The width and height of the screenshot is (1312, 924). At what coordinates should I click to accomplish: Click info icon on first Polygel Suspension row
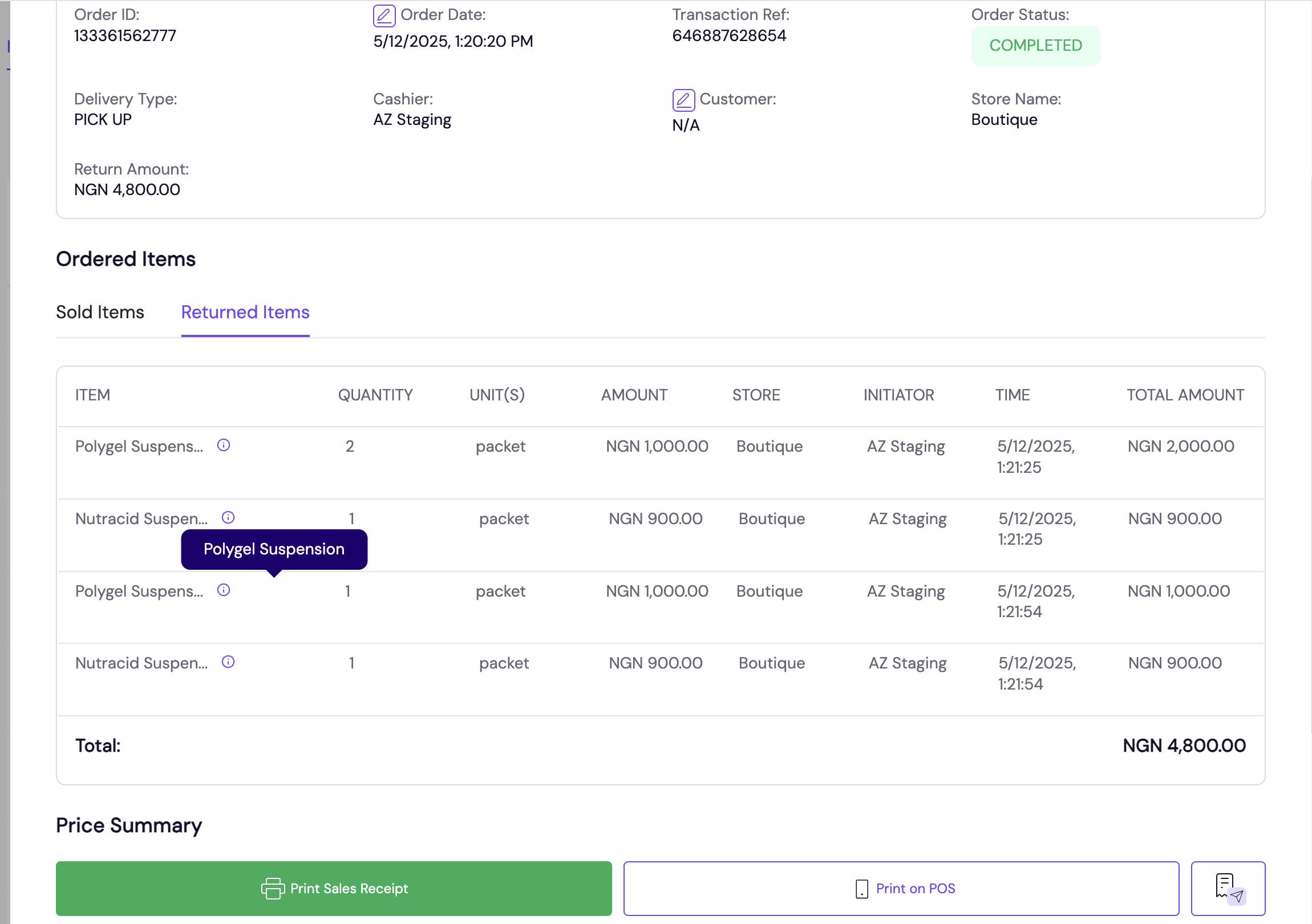point(224,445)
